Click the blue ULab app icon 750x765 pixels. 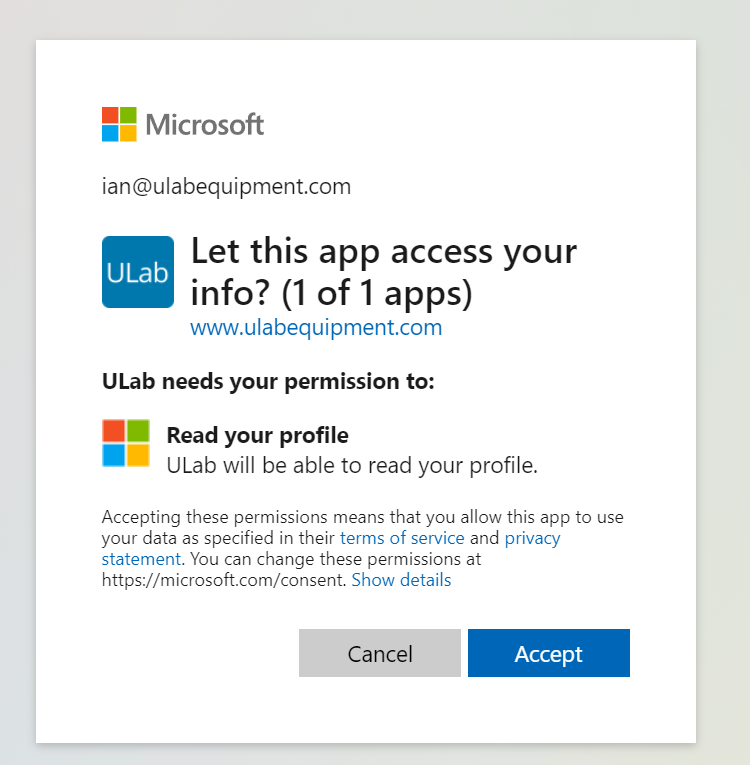[x=138, y=272]
